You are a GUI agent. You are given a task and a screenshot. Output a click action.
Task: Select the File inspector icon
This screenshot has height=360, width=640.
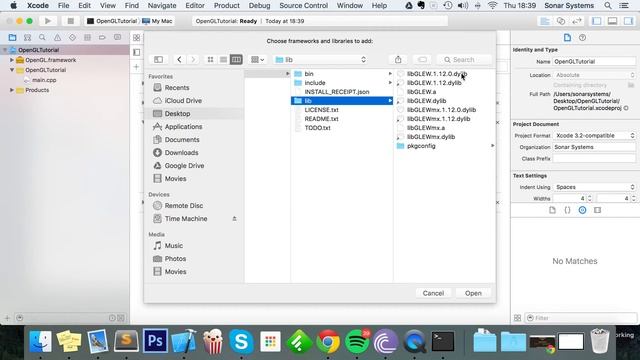click(x=567, y=38)
